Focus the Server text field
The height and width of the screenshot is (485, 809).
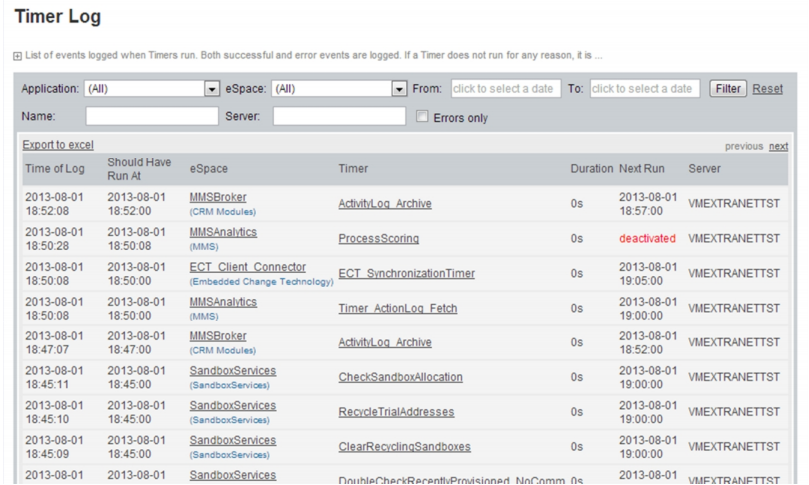(338, 117)
